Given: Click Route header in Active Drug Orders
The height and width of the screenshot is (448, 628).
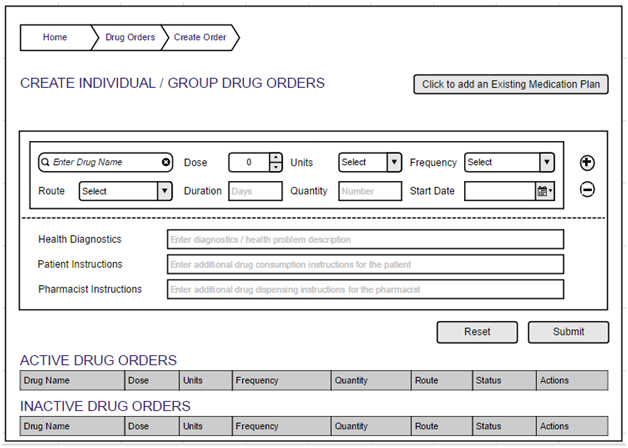Looking at the screenshot, I should click(x=442, y=380).
